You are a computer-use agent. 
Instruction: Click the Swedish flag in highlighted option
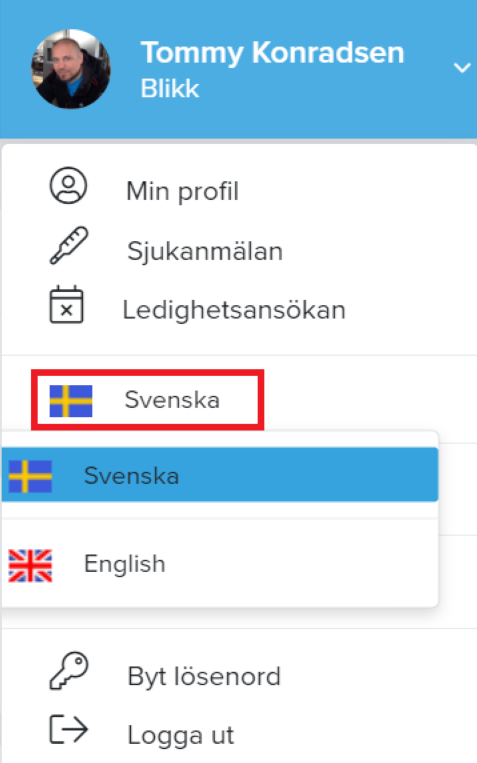(30, 476)
